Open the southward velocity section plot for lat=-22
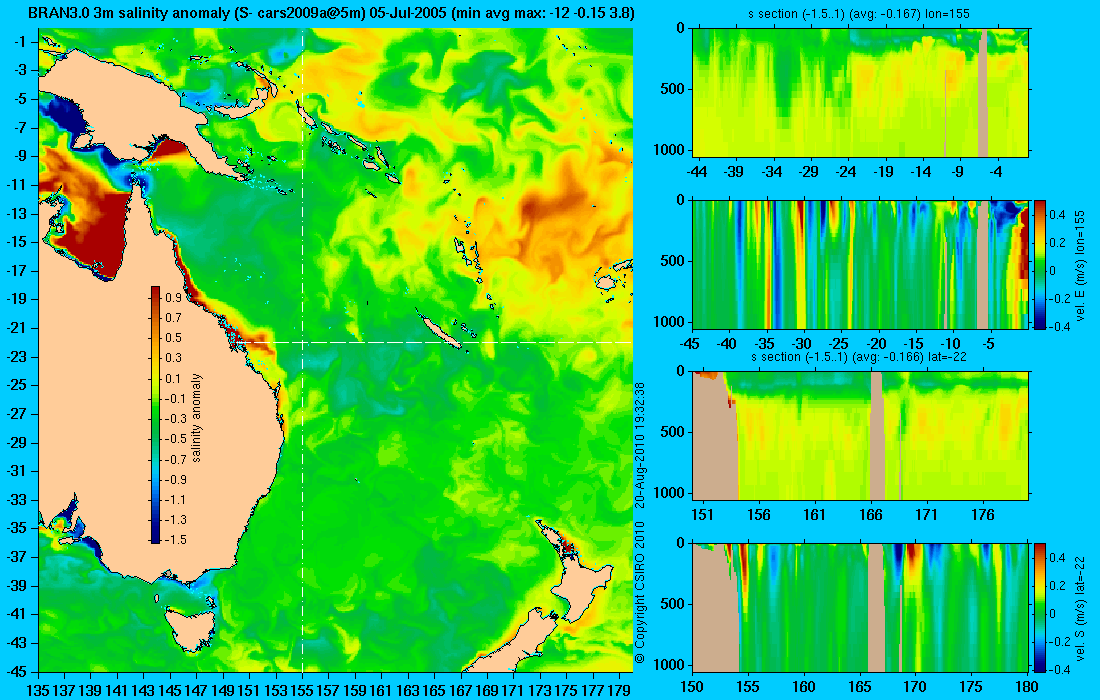Viewport: 1100px width, 700px height. click(860, 607)
